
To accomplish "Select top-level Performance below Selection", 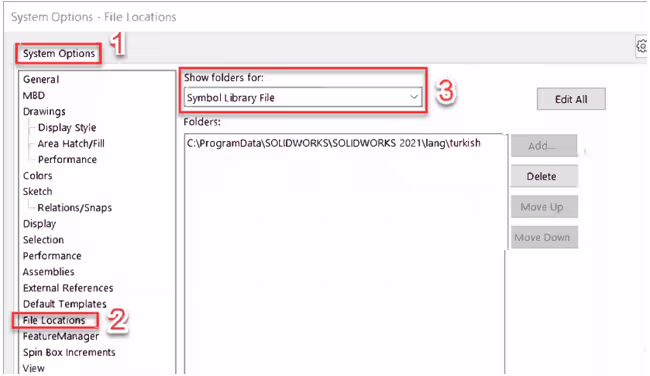I will click(x=52, y=256).
